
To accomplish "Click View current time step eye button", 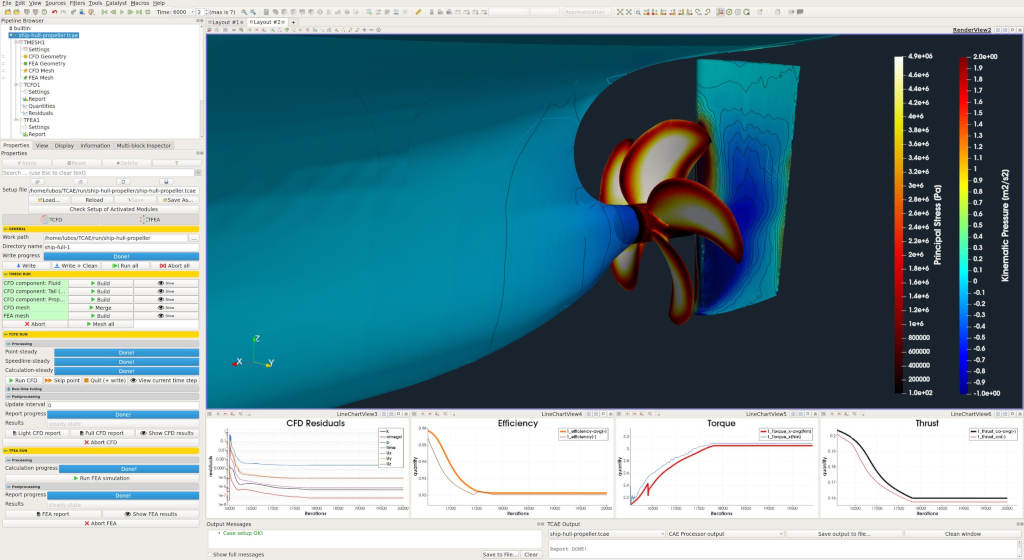I will [x=163, y=380].
